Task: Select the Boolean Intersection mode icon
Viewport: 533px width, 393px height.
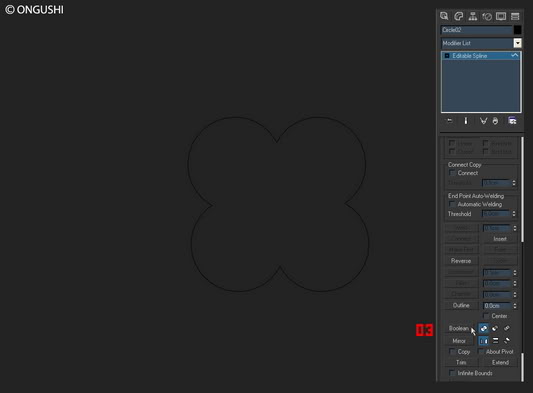Action: click(x=506, y=328)
